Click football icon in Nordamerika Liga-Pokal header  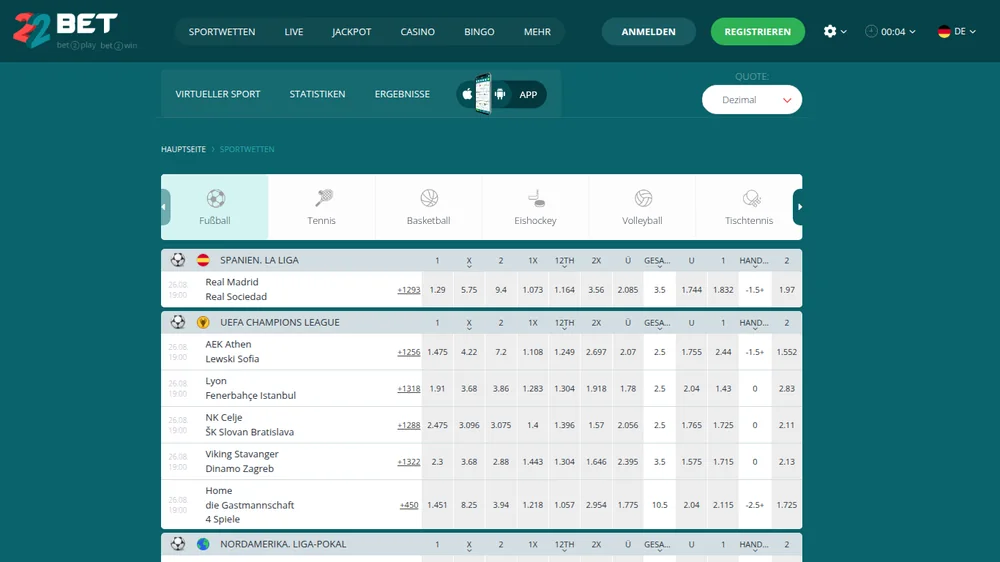point(178,544)
